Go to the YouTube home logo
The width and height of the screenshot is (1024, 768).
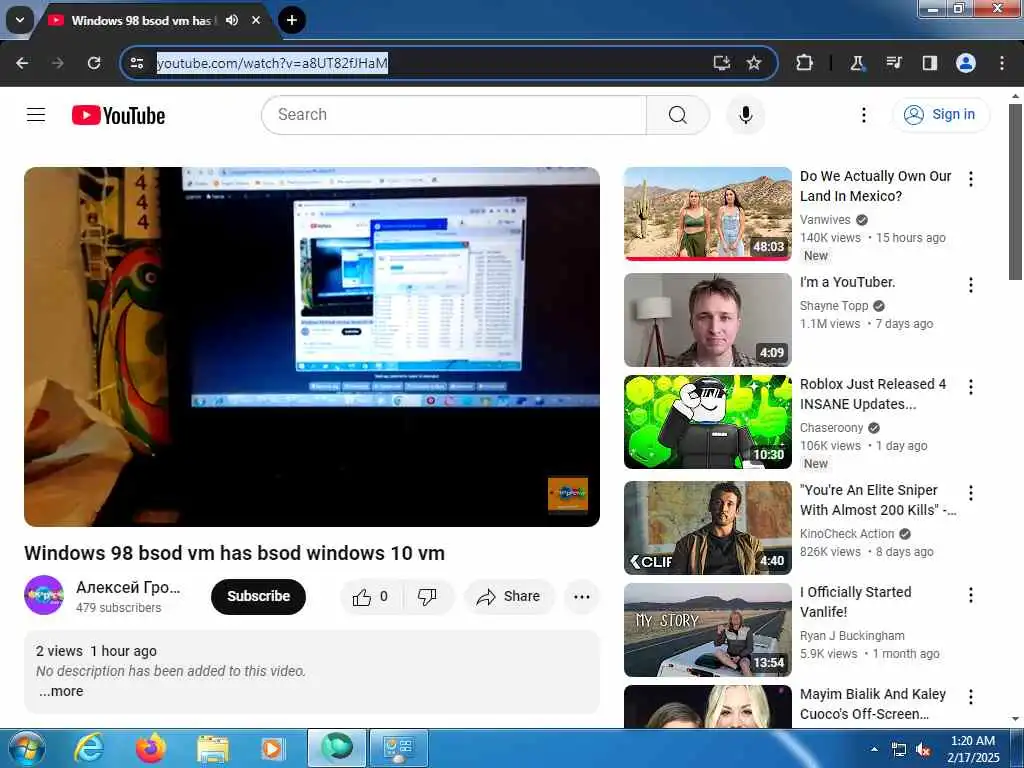[x=118, y=116]
